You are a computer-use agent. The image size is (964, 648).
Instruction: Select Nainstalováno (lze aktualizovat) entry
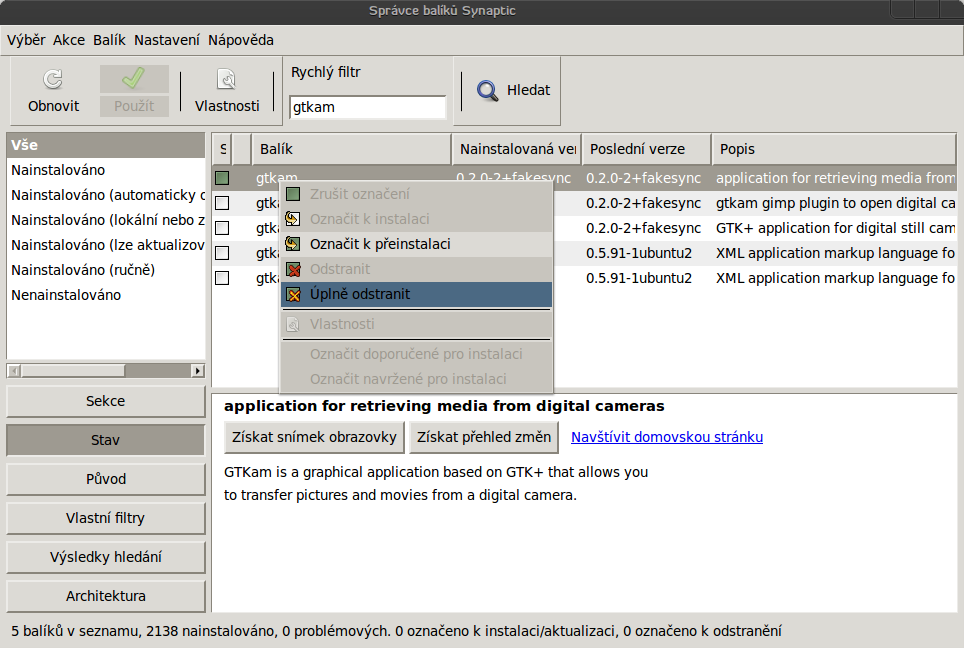(x=106, y=245)
